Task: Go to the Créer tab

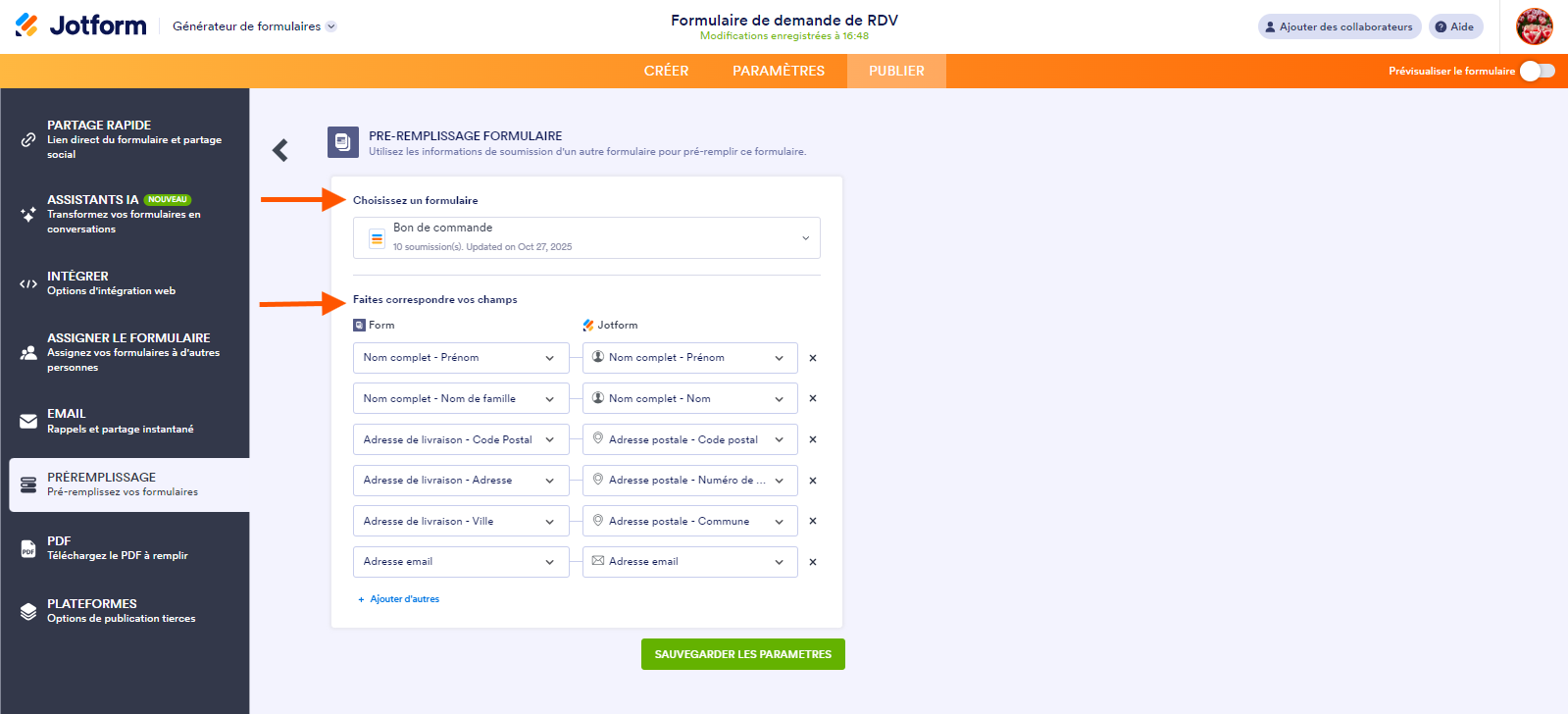Action: point(666,71)
